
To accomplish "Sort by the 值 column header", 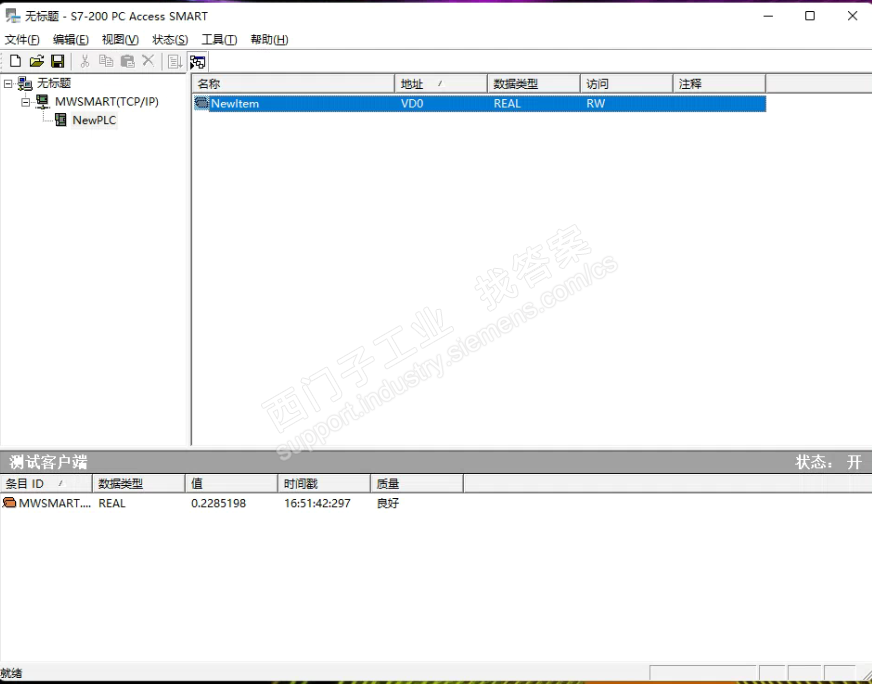I will pyautogui.click(x=232, y=484).
